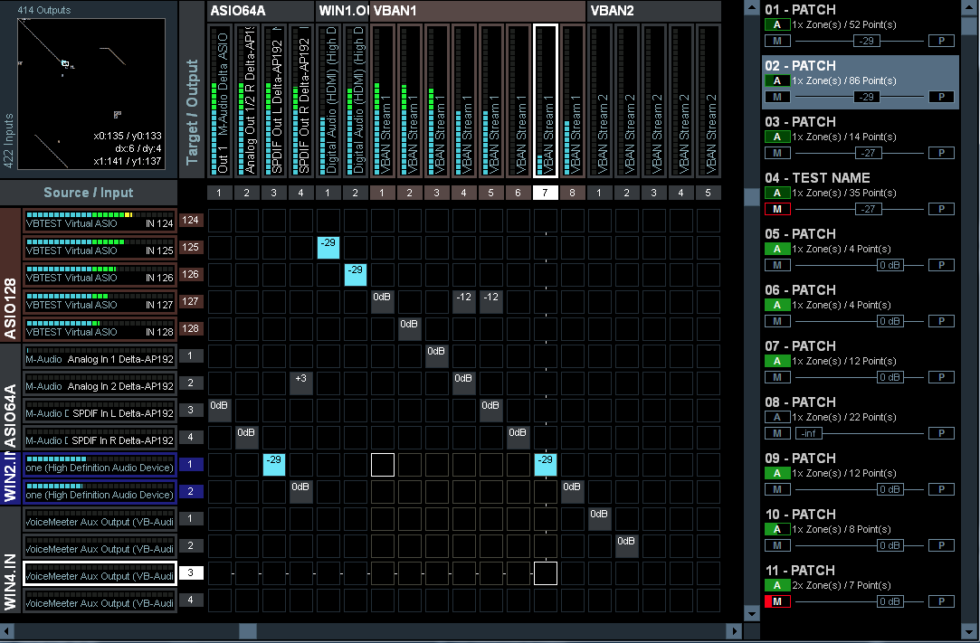The width and height of the screenshot is (980, 643).
Task: Click the left arrow of the horizontal scrollbar
Action: 6,631
